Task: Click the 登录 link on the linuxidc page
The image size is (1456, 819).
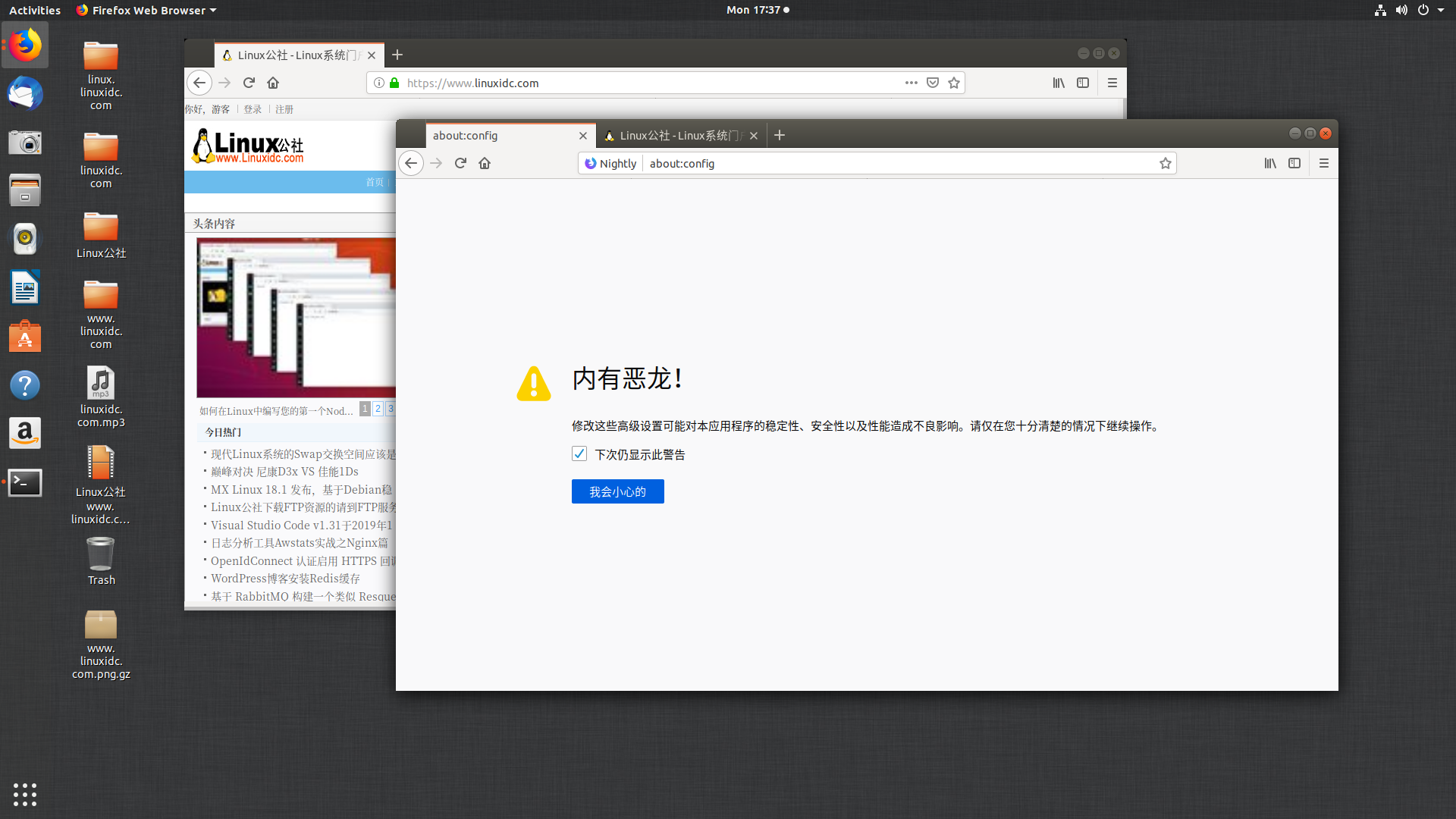Action: pyautogui.click(x=253, y=109)
